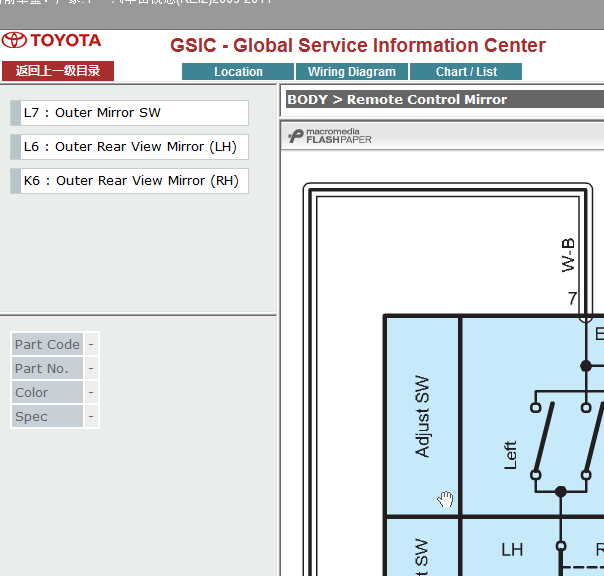Viewport: 604px width, 576px height.
Task: Click the Macromedia FlashPaper logo
Action: [x=330, y=136]
